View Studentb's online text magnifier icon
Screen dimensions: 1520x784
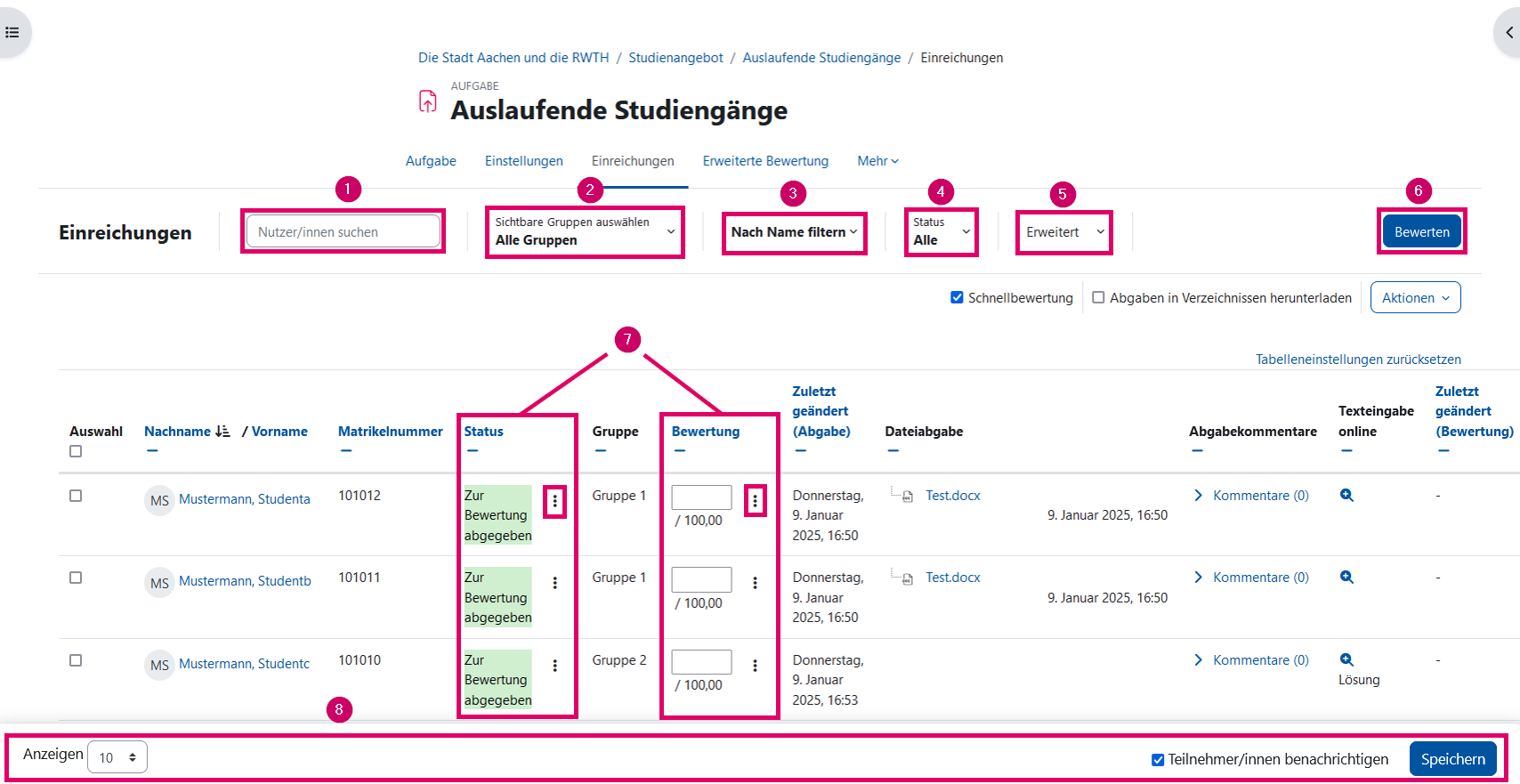[x=1346, y=577]
